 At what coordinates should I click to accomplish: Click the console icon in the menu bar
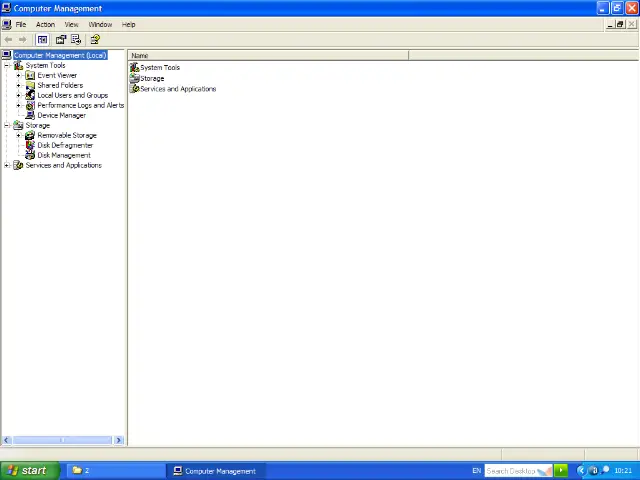tap(7, 24)
